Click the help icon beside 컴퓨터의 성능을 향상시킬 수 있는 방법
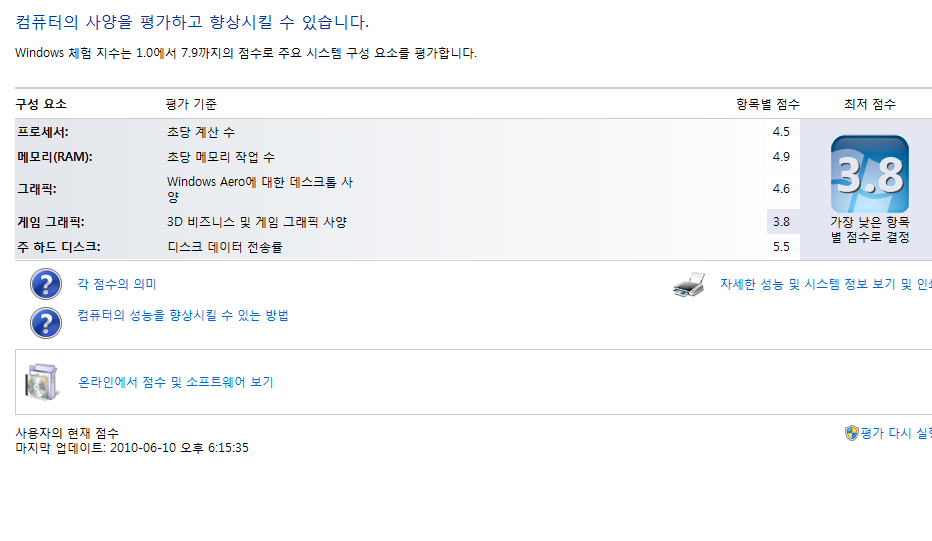Viewport: 932px width, 541px height. click(x=46, y=323)
